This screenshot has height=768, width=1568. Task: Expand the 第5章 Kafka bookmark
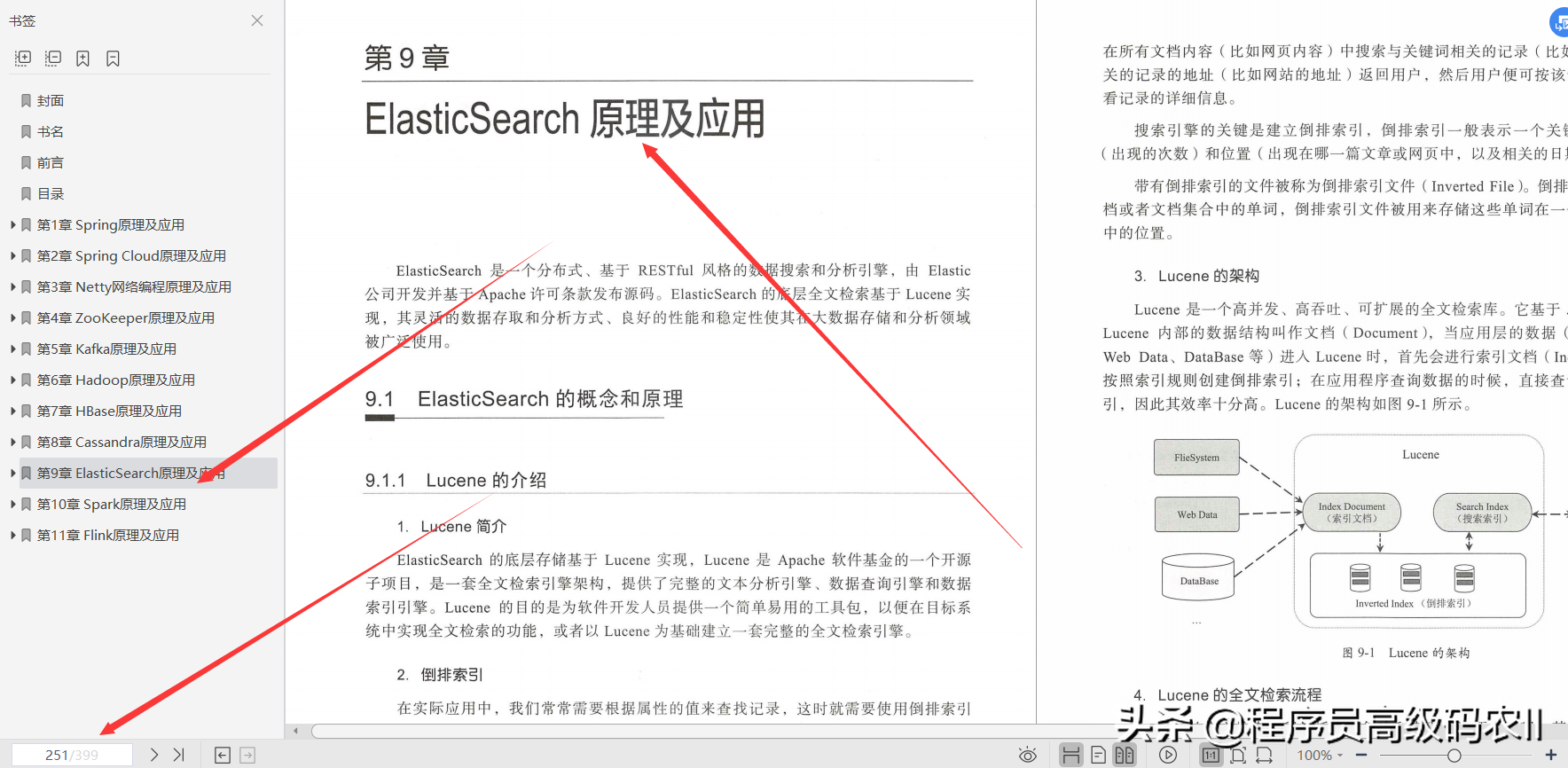tap(12, 349)
